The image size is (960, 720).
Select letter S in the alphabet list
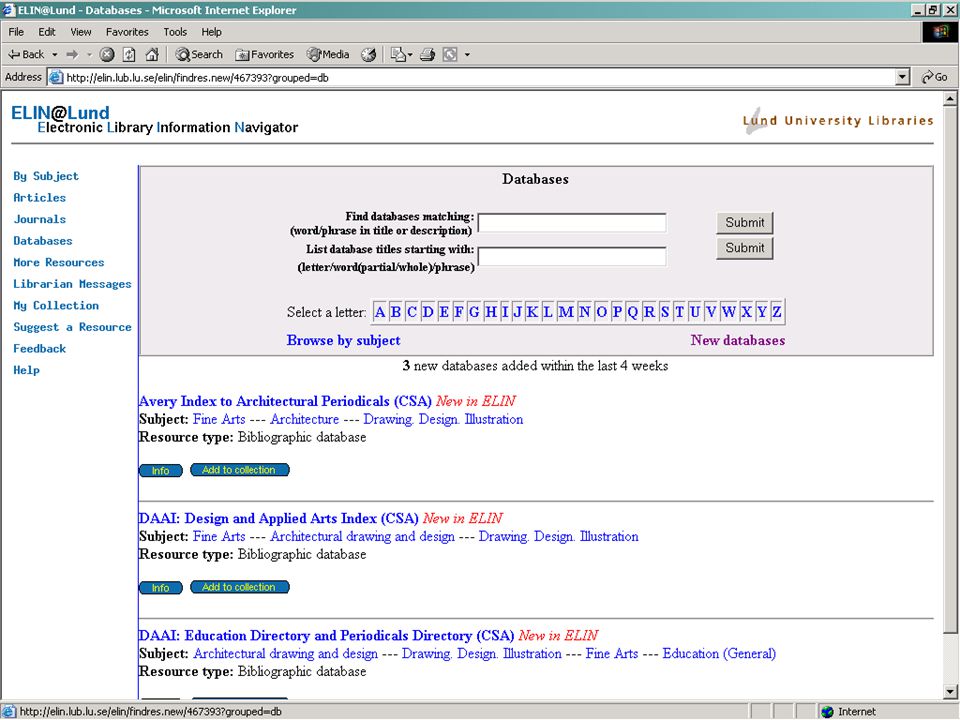pyautogui.click(x=664, y=312)
